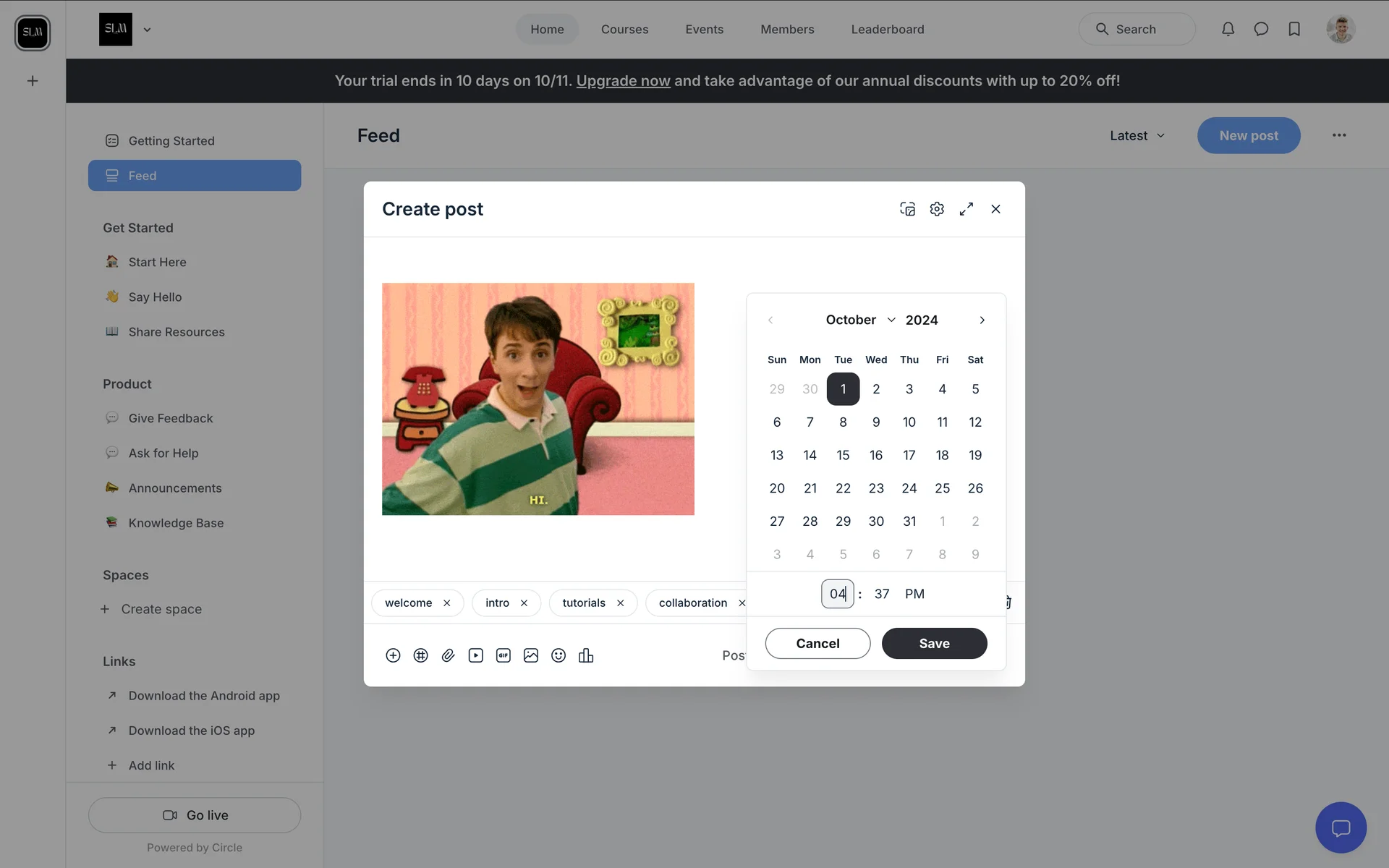1389x868 pixels.
Task: Click the Upgrade now link
Action: point(623,81)
